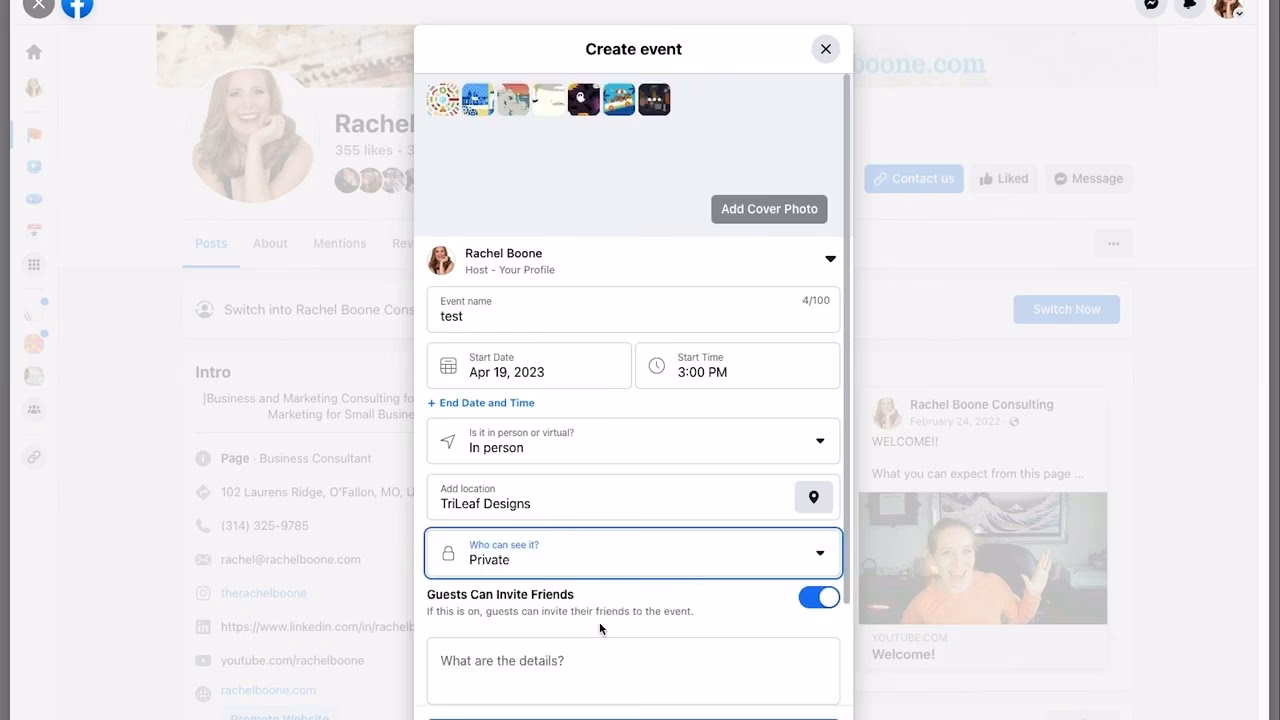Click the Contact us button on the page
Viewport: 1280px width, 720px height.
(x=914, y=179)
